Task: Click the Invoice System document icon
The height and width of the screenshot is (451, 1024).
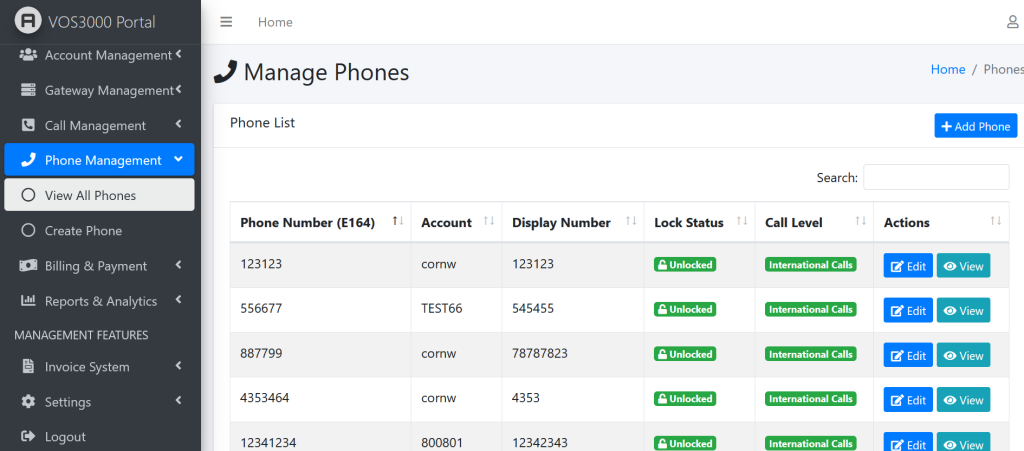Action: pyautogui.click(x=28, y=366)
